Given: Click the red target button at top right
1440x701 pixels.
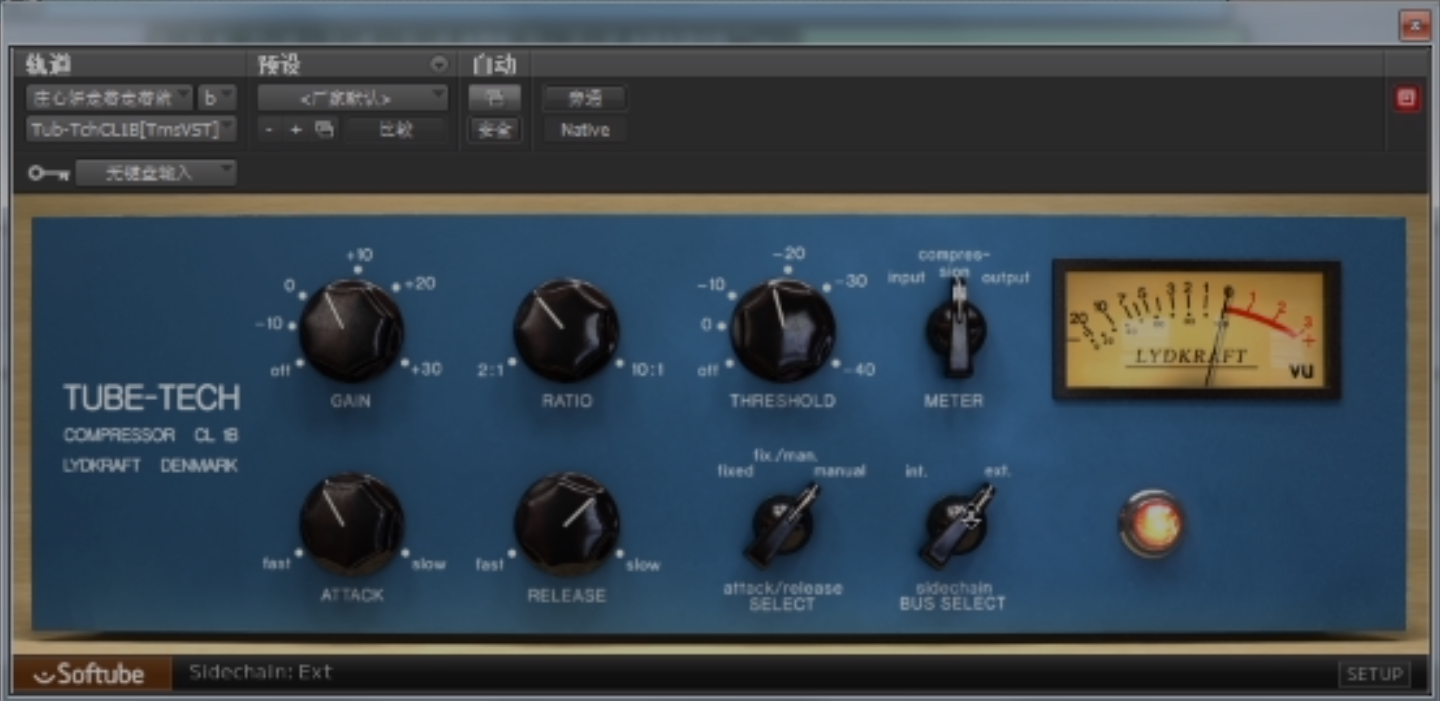Looking at the screenshot, I should click(1407, 98).
